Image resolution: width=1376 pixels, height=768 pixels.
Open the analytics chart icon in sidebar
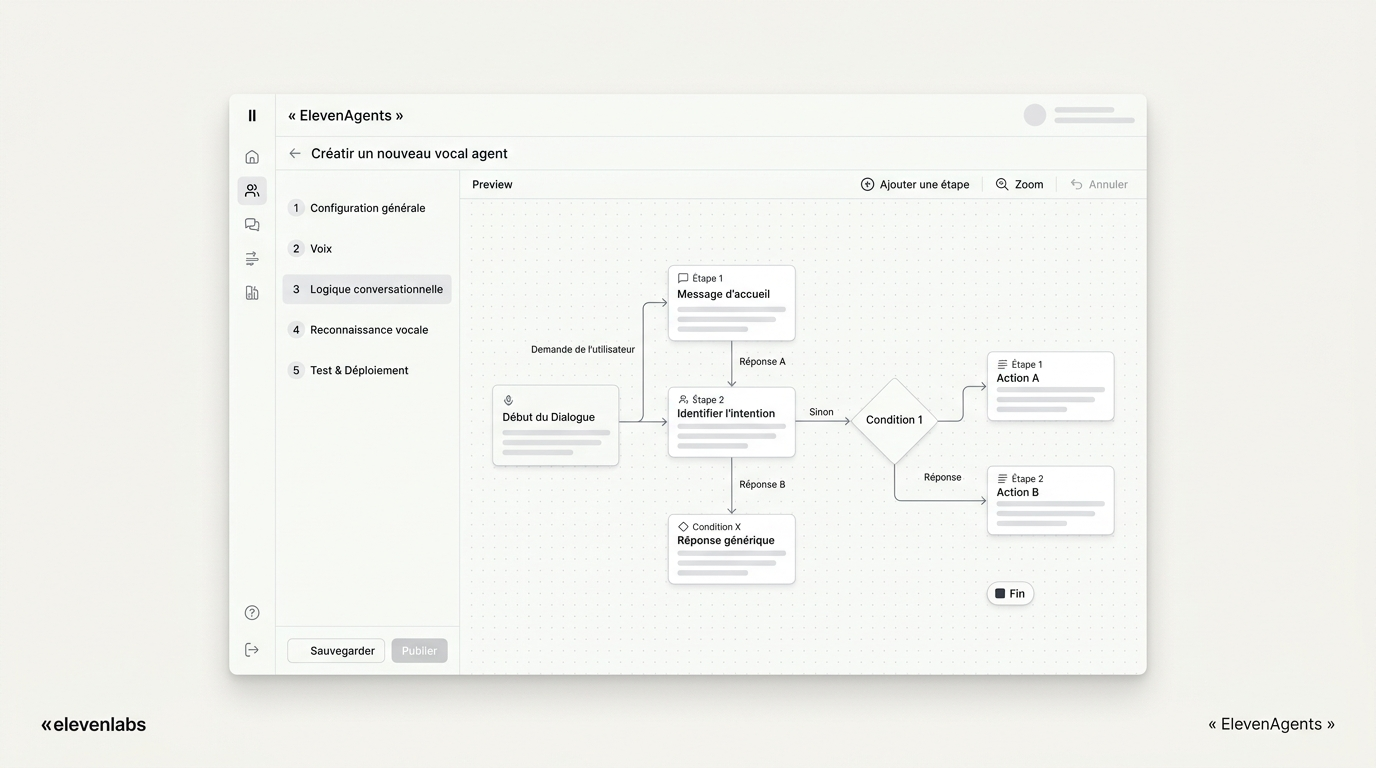252,293
